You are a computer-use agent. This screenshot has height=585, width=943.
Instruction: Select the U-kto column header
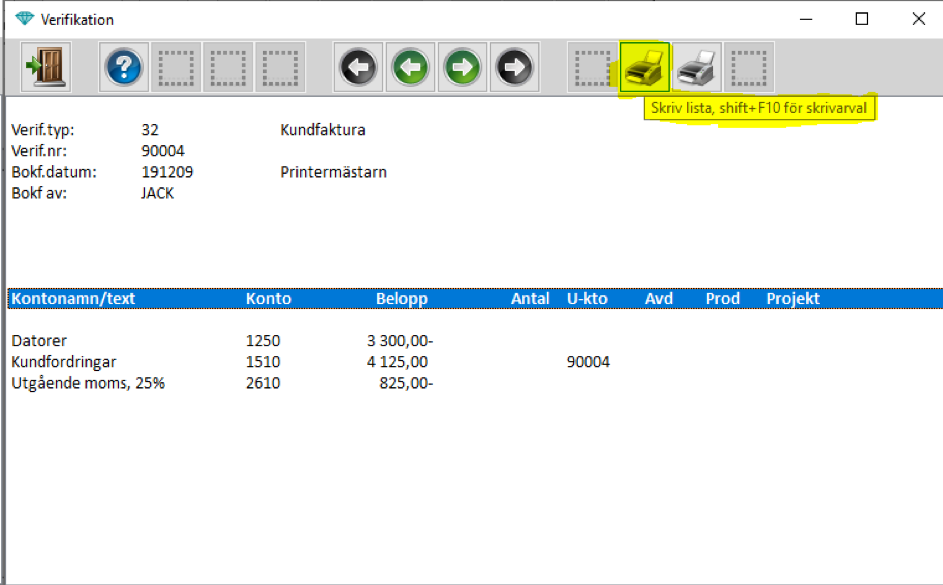pos(587,299)
